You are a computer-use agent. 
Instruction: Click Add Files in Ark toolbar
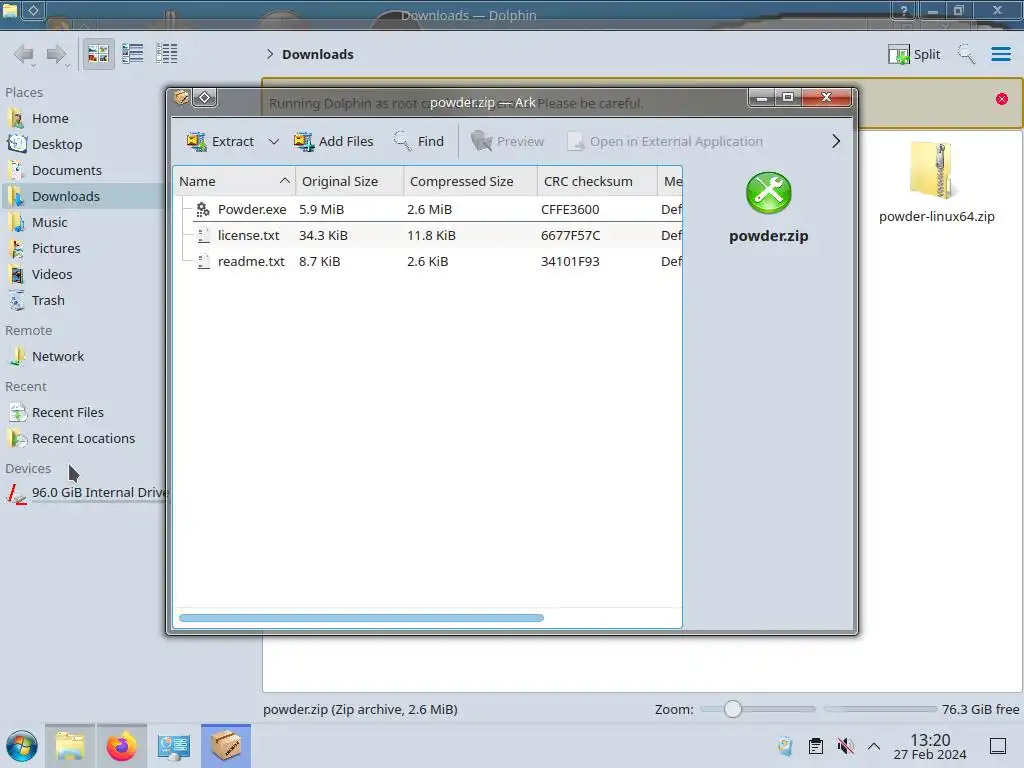tap(333, 141)
